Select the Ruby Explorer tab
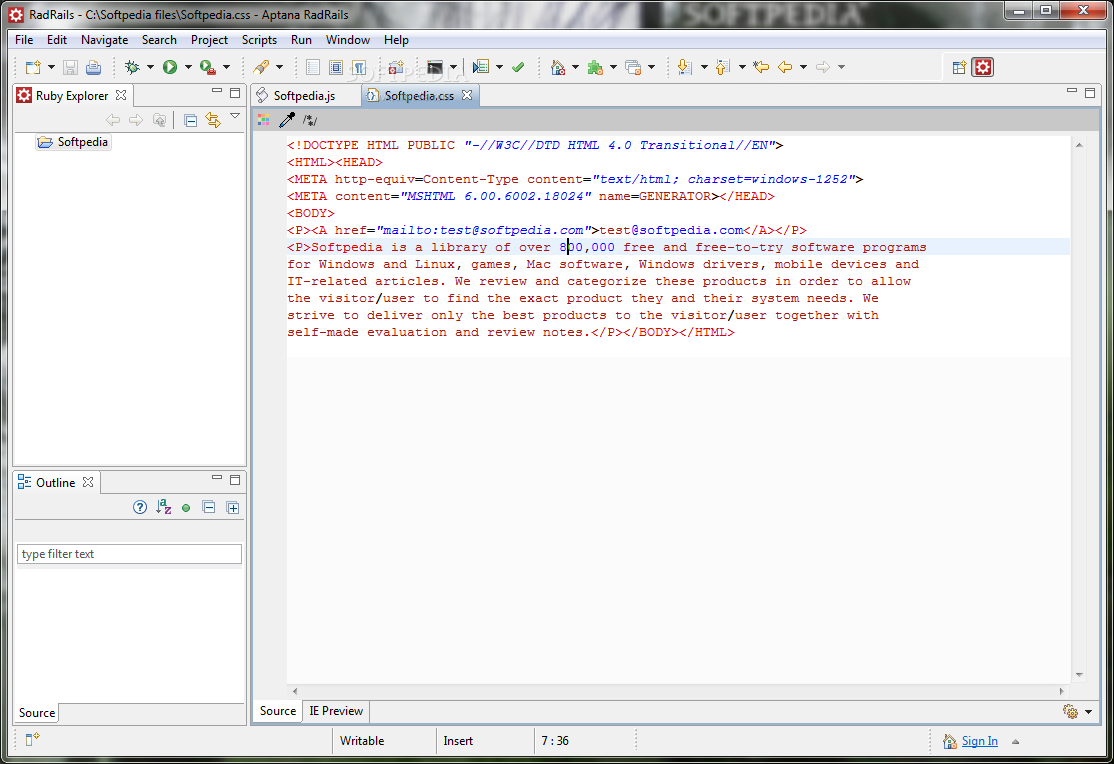 point(72,96)
